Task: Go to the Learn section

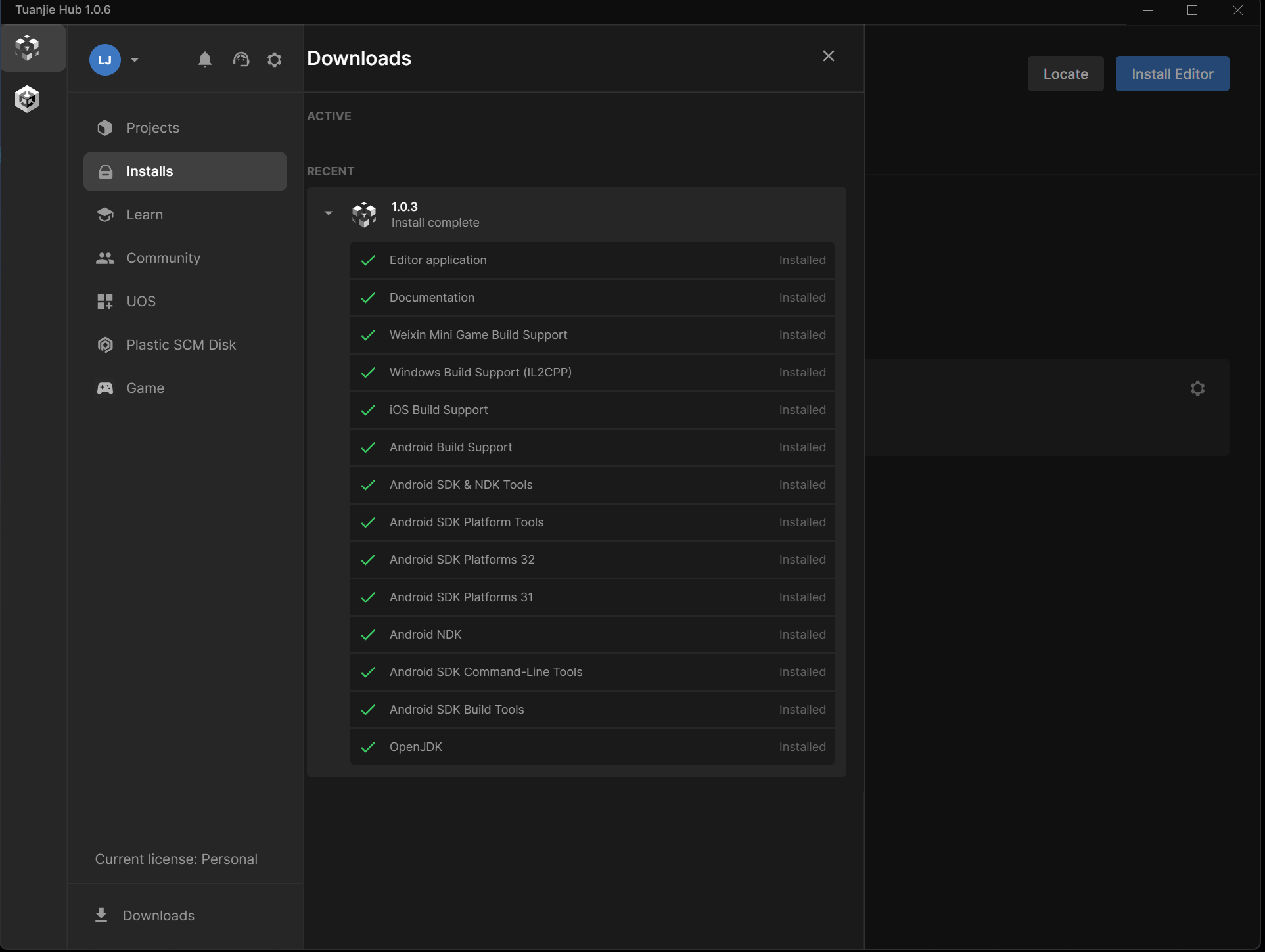Action: pyautogui.click(x=145, y=215)
